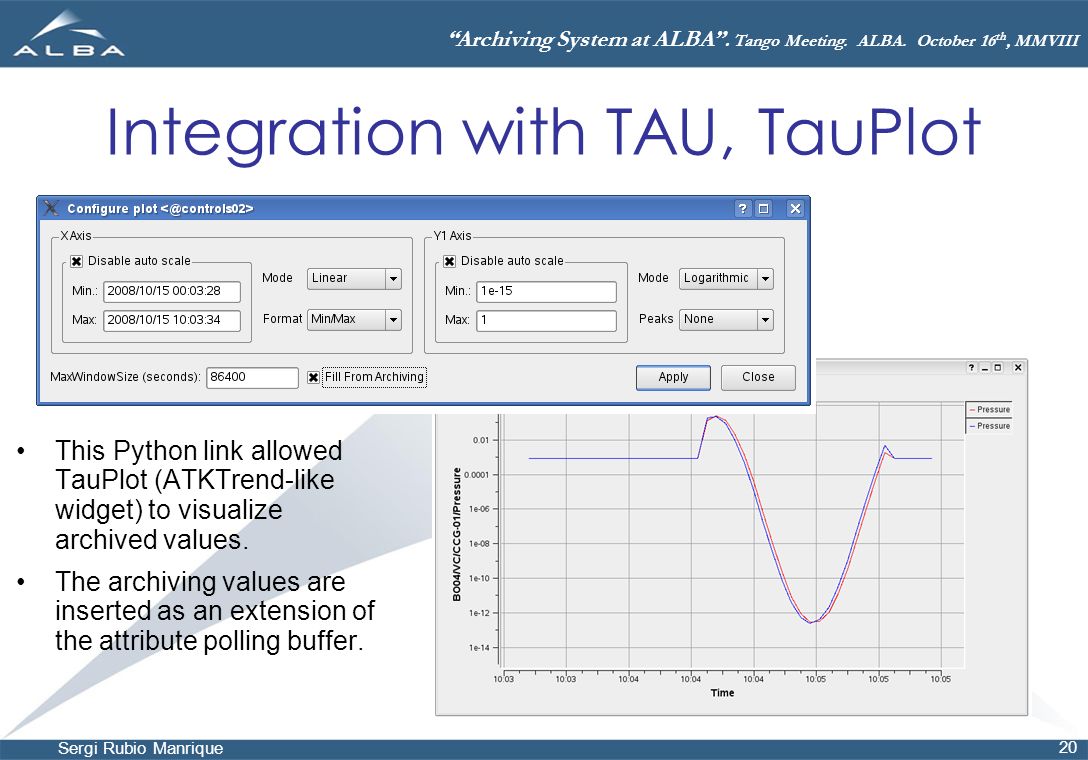The width and height of the screenshot is (1088, 760).
Task: Click the Archiving System at ALBA header text
Action: [589, 40]
